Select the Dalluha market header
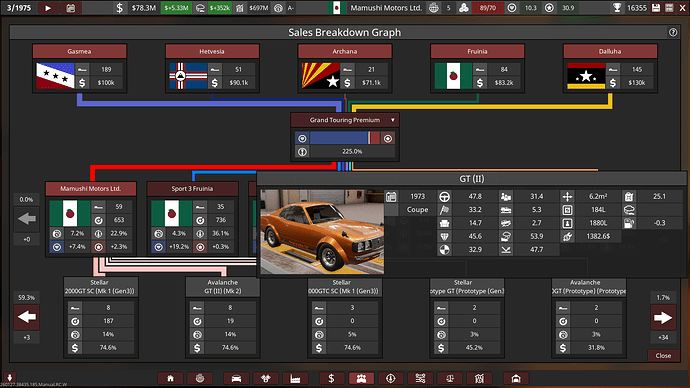Viewport: 690px width, 388px height. click(610, 51)
